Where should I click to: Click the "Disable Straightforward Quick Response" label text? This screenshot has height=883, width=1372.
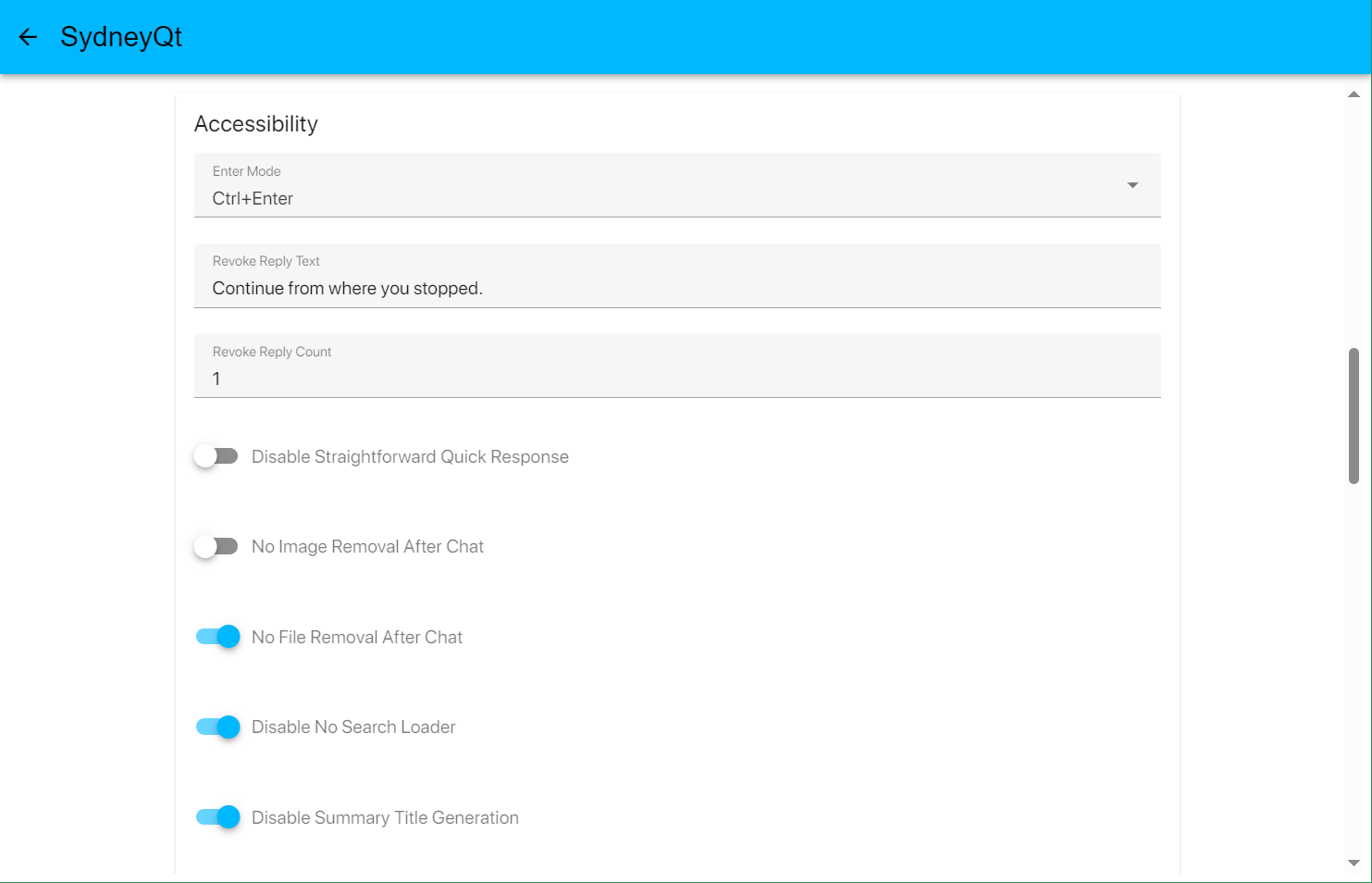[x=410, y=456]
